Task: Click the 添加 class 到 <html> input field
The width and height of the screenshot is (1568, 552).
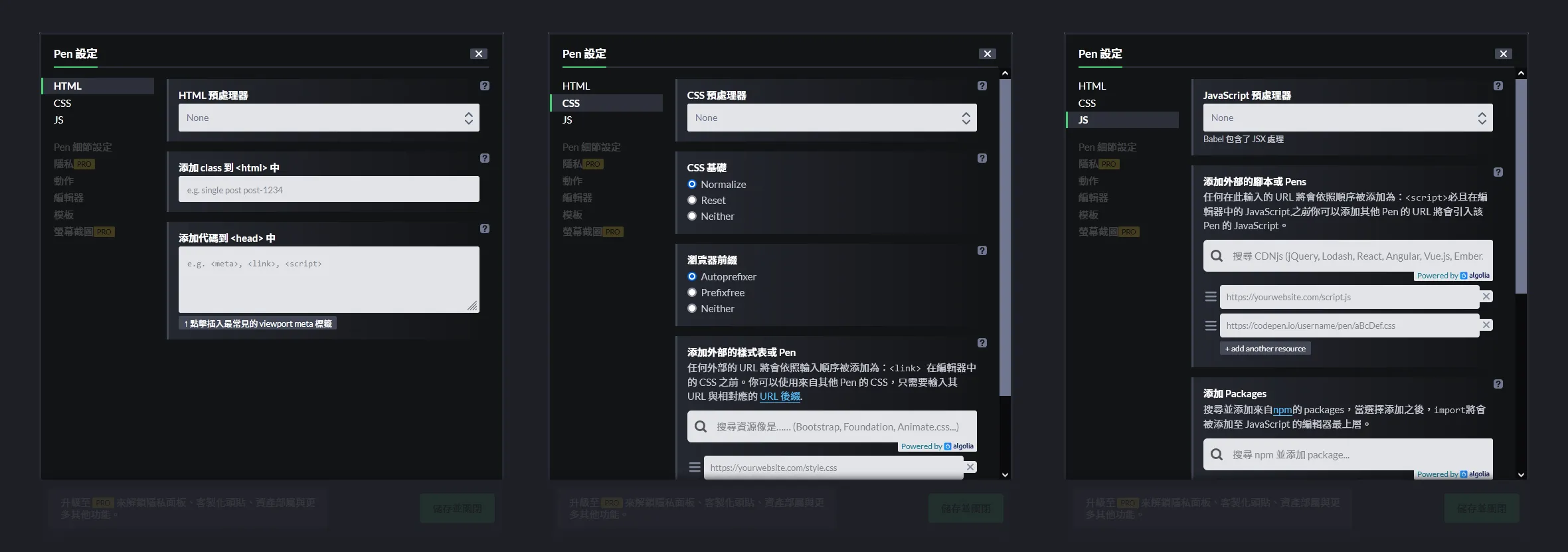Action: tap(329, 190)
